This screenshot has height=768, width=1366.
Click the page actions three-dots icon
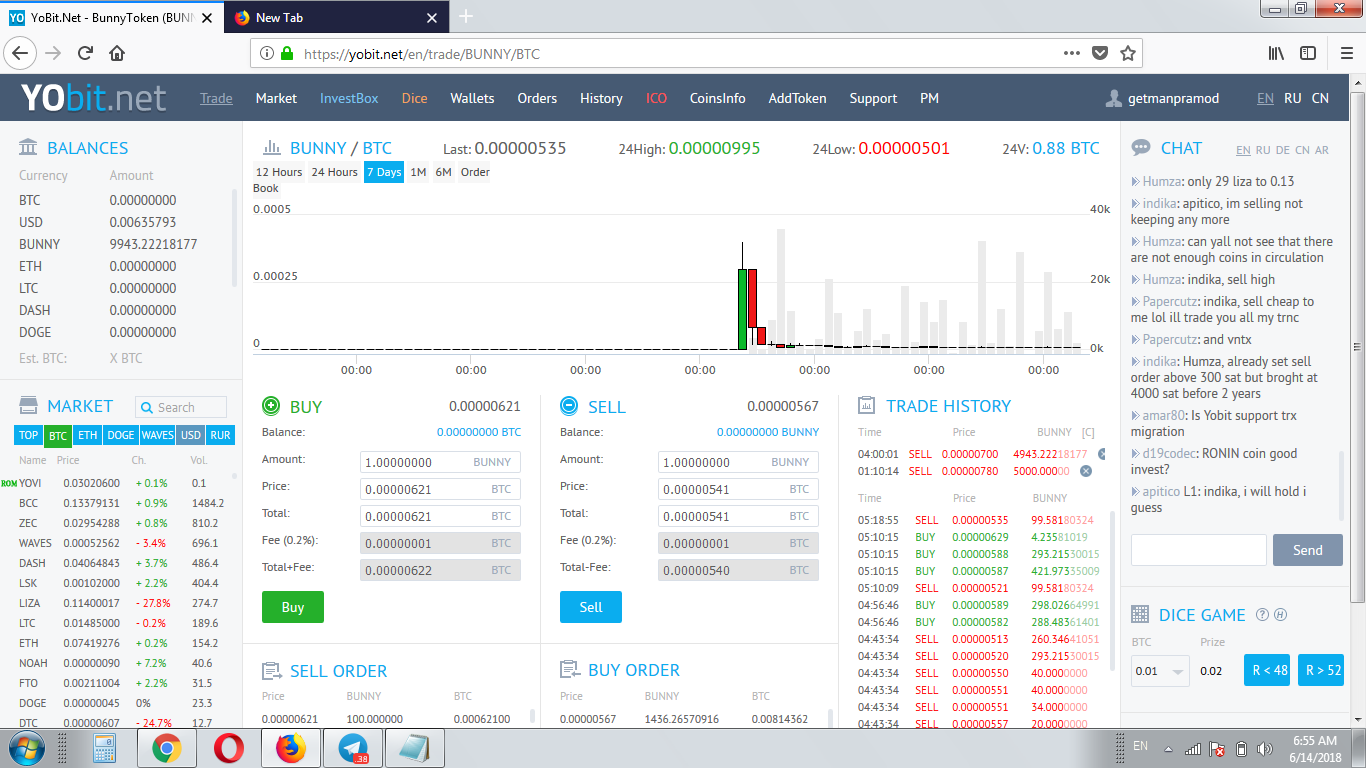1071,53
